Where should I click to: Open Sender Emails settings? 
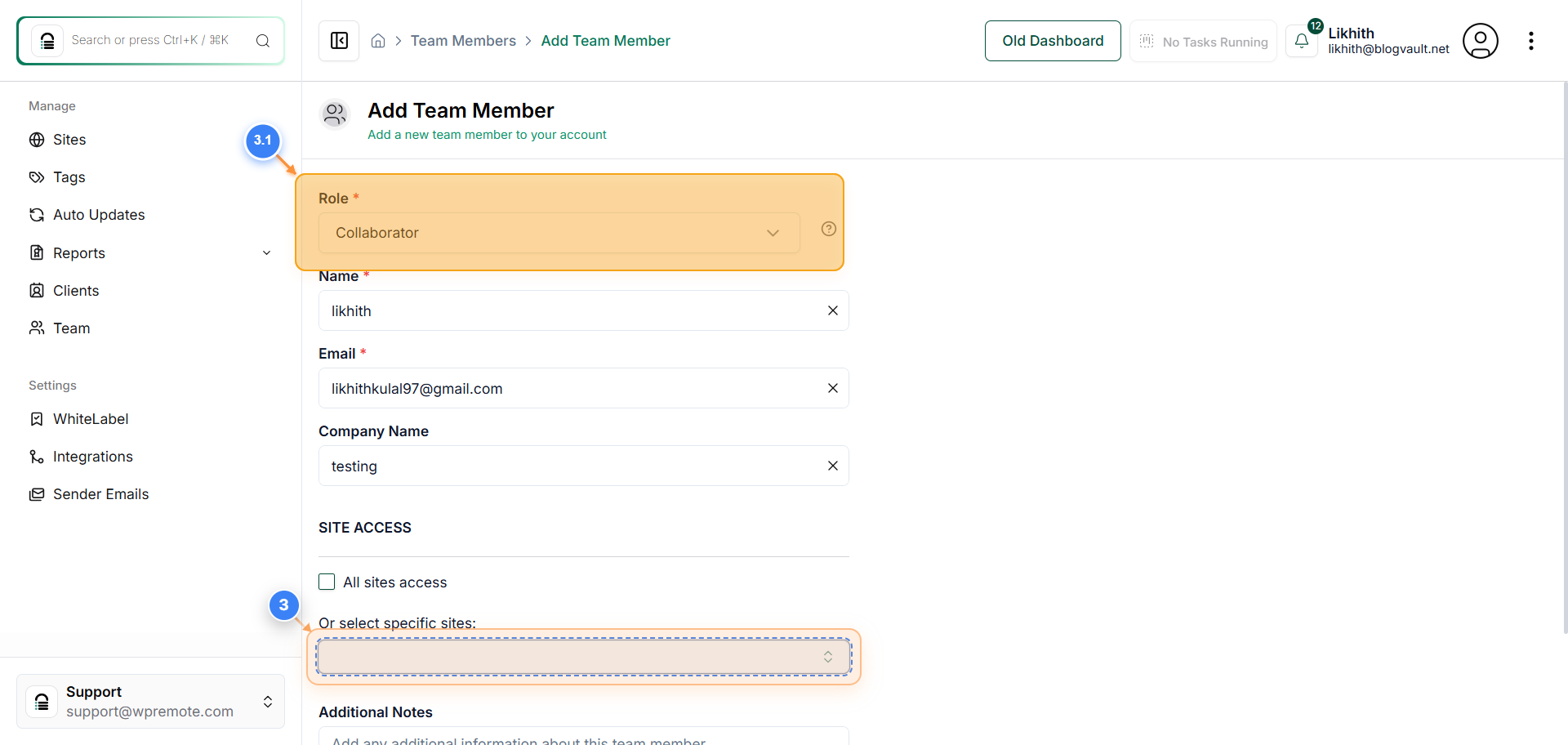coord(100,493)
